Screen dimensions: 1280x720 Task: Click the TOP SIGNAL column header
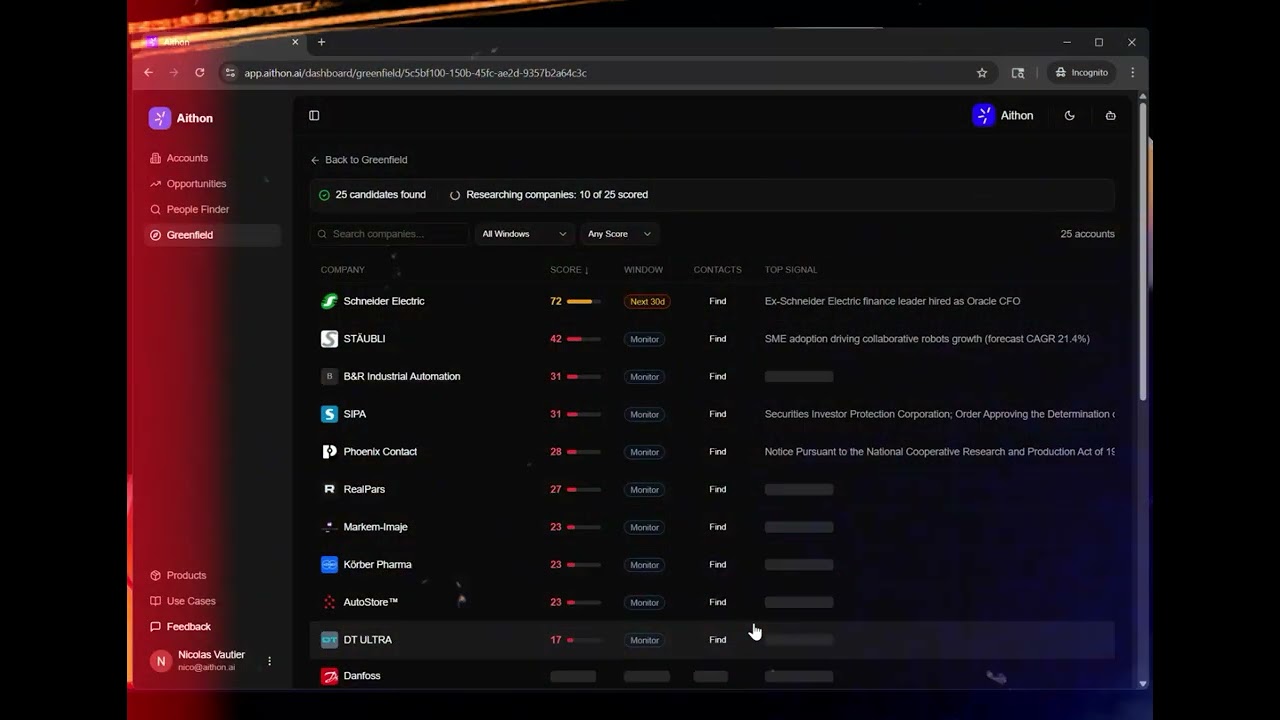click(x=791, y=270)
